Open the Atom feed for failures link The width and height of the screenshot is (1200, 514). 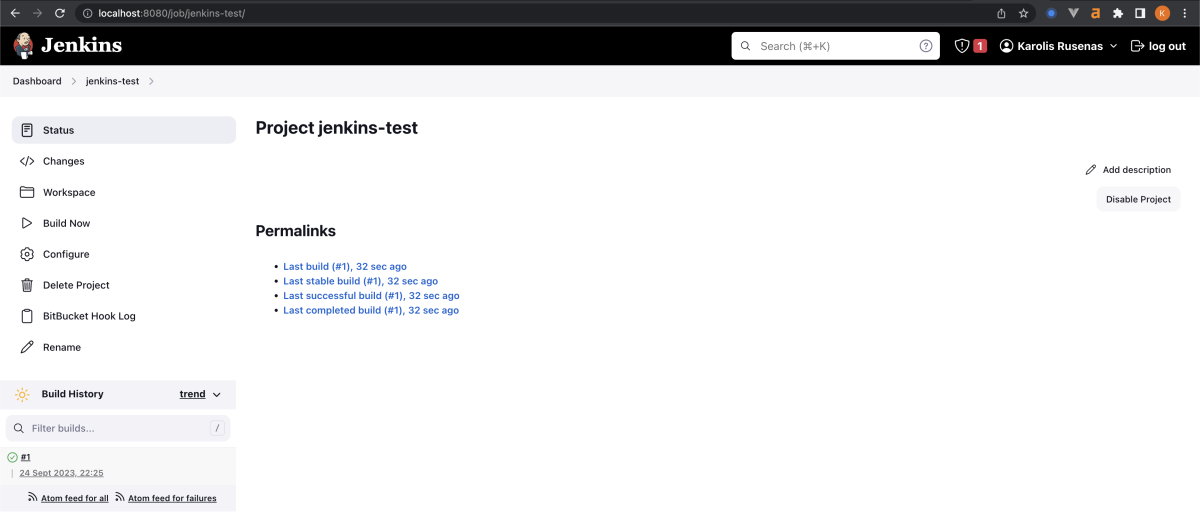(x=172, y=498)
